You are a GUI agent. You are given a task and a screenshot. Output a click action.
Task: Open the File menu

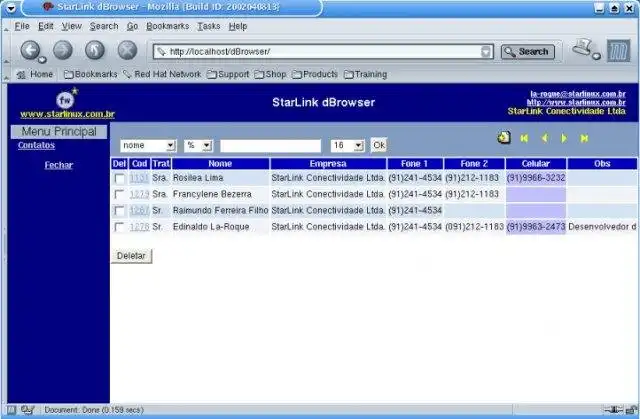point(22,26)
